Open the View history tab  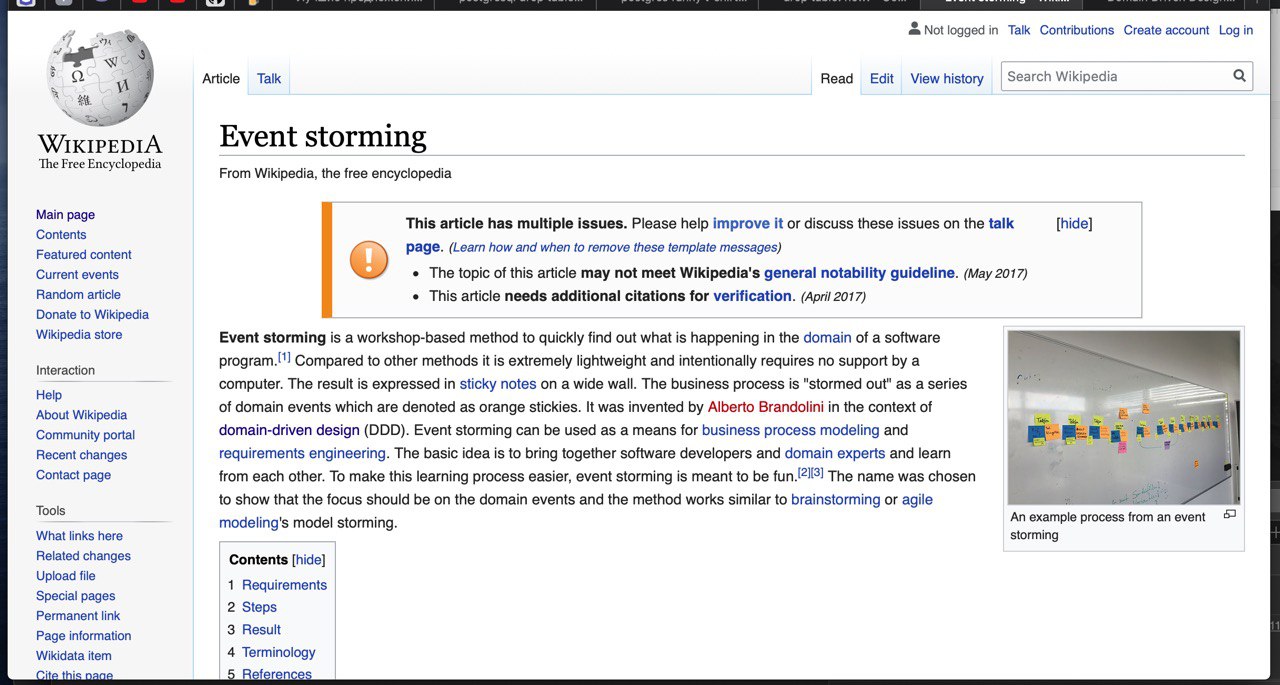pos(947,78)
